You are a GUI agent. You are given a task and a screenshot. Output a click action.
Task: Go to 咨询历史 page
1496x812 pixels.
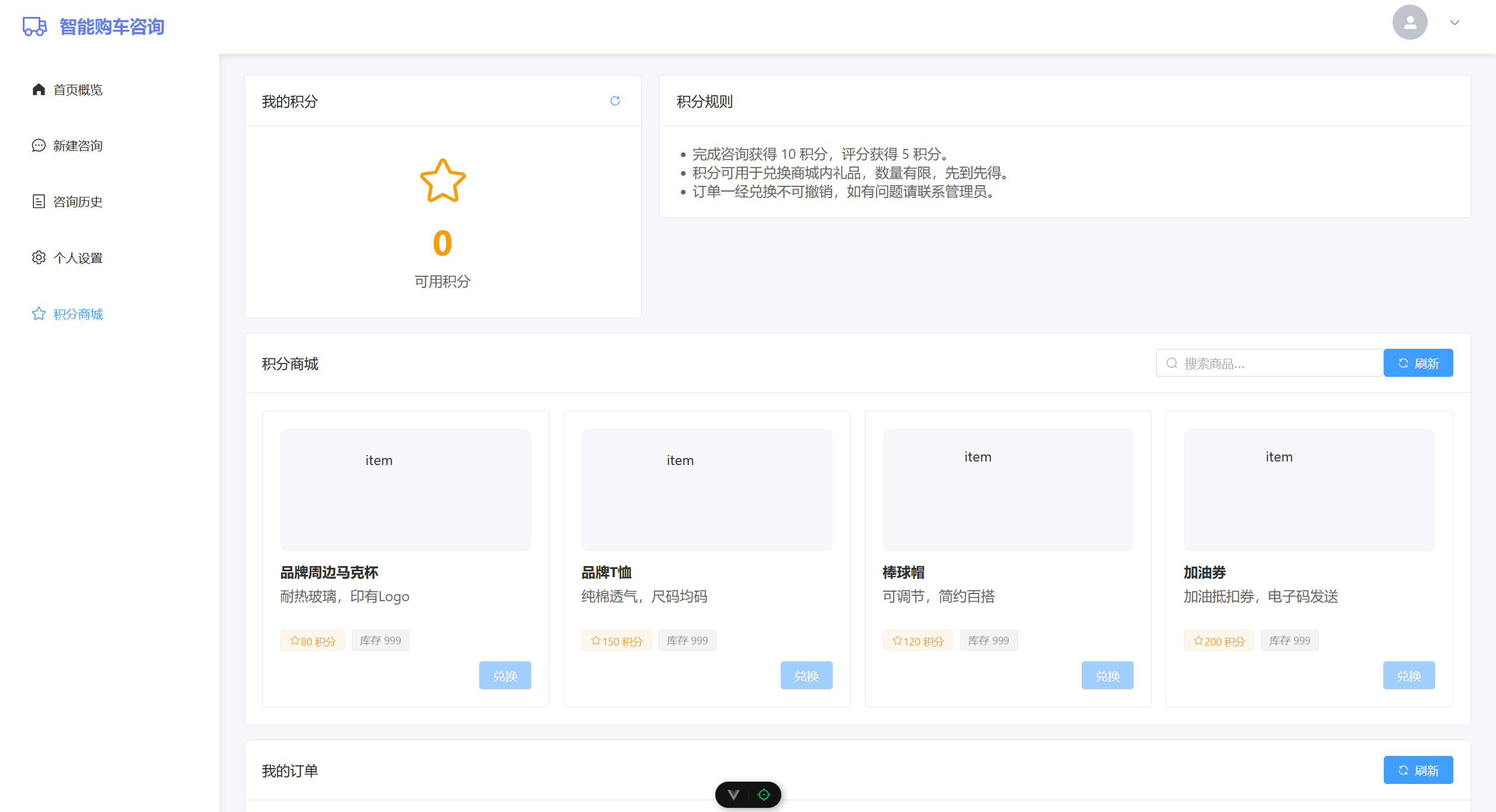click(x=77, y=202)
